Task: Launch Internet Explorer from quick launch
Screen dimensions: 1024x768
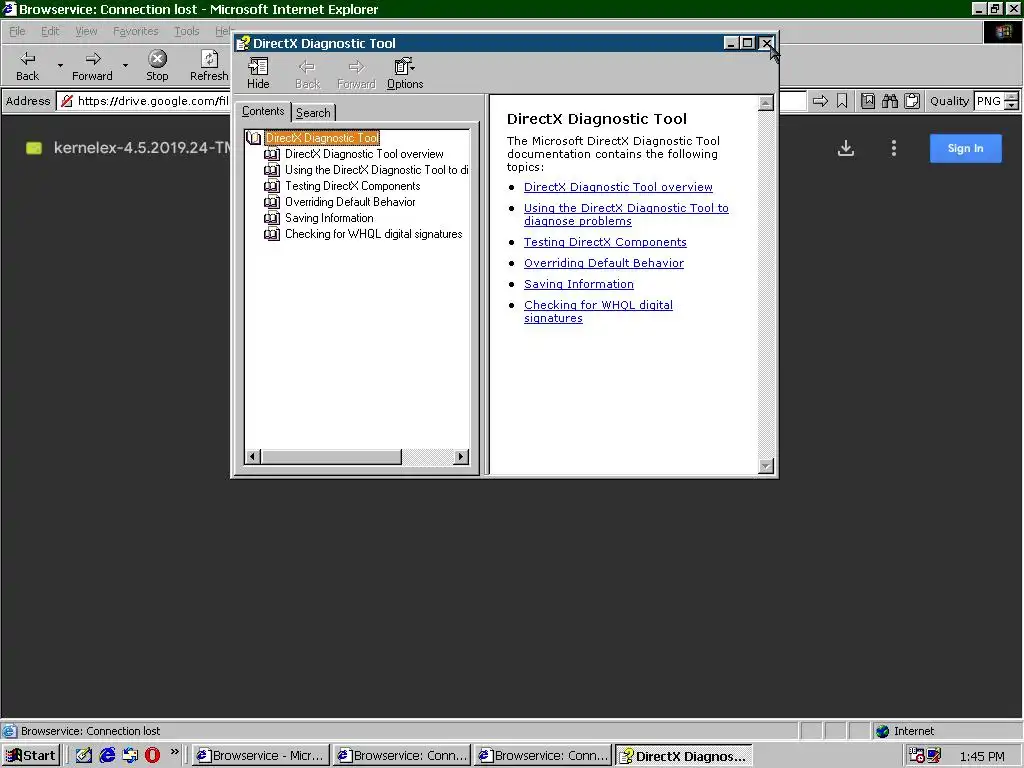Action: [x=107, y=756]
